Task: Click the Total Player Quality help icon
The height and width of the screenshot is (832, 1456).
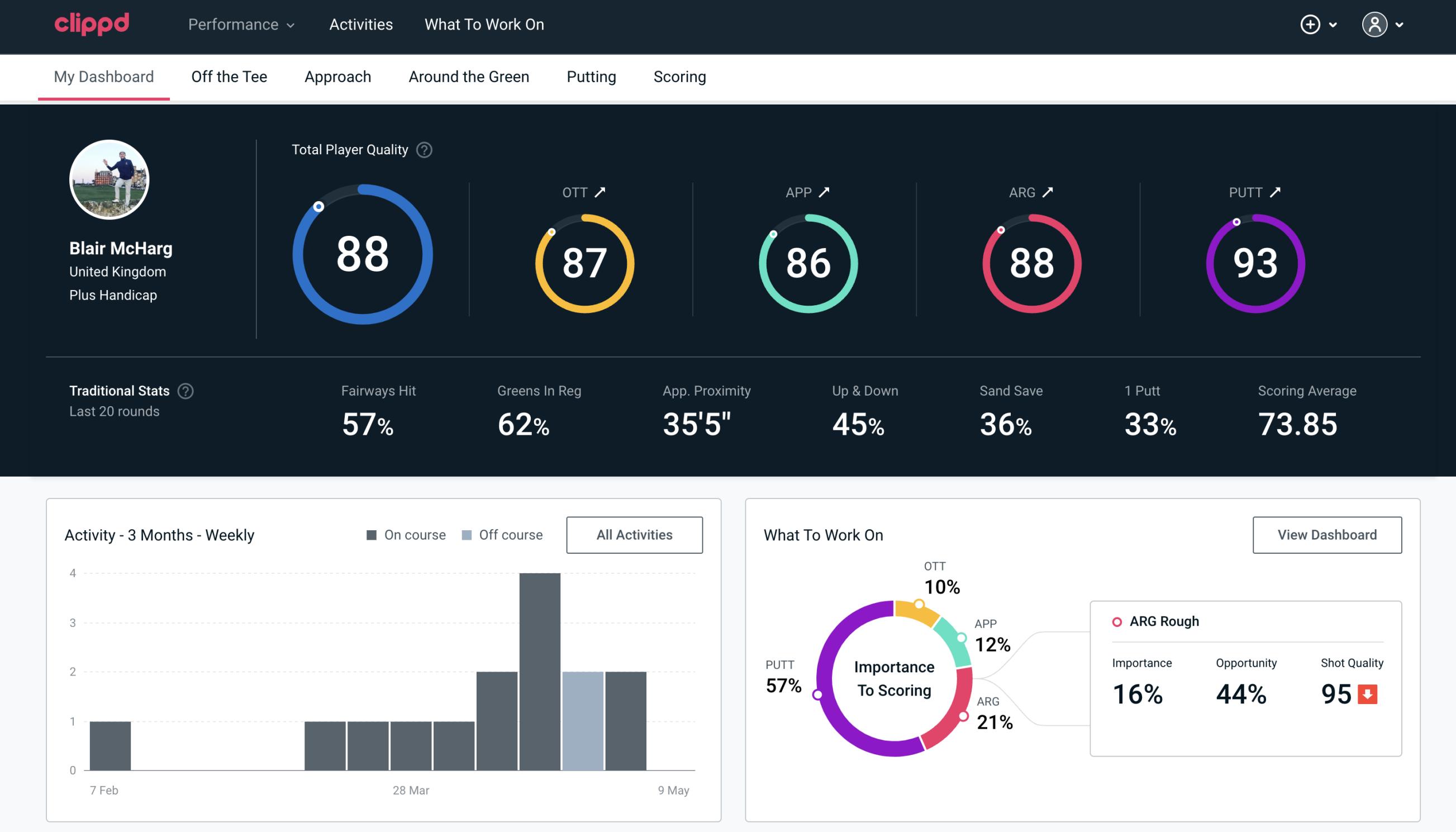Action: pyautogui.click(x=422, y=150)
